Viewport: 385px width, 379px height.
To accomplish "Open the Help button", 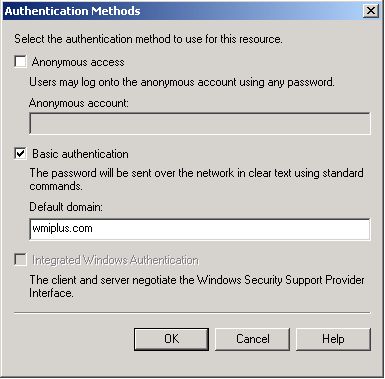I will click(333, 339).
